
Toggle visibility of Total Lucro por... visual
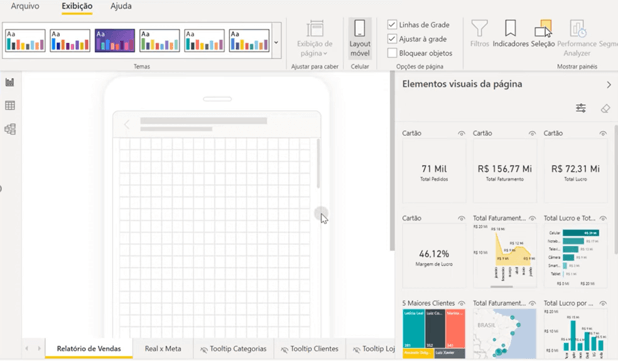tap(603, 303)
